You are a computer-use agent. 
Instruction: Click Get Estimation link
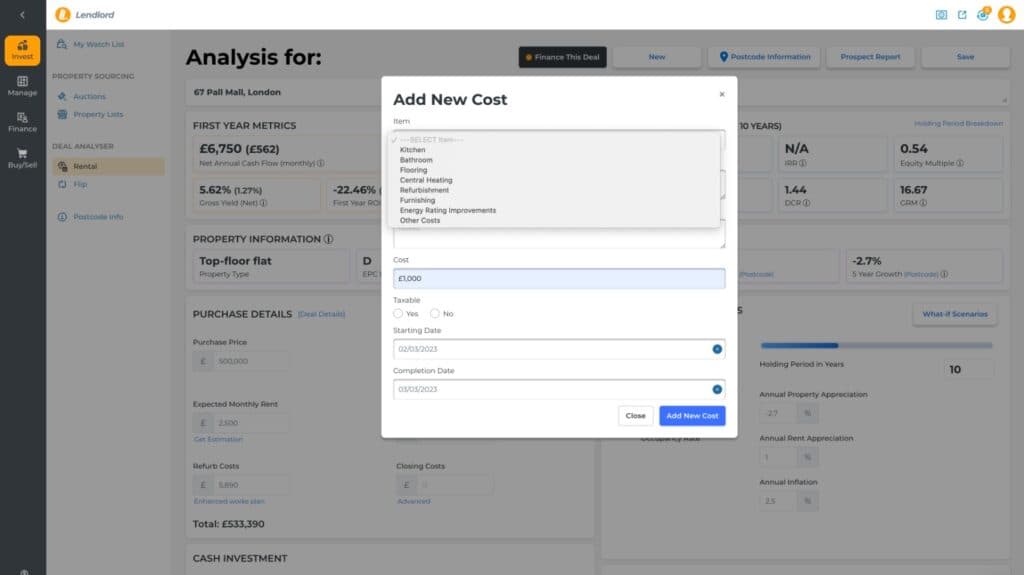point(218,440)
